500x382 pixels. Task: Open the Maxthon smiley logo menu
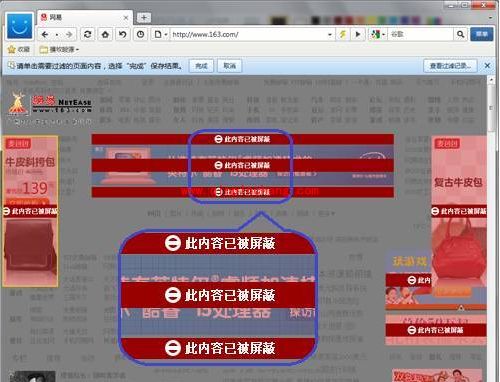[19, 26]
